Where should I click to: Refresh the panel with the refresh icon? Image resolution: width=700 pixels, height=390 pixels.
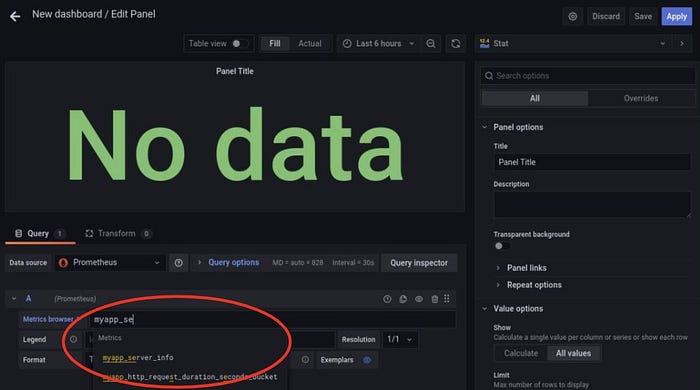[455, 43]
